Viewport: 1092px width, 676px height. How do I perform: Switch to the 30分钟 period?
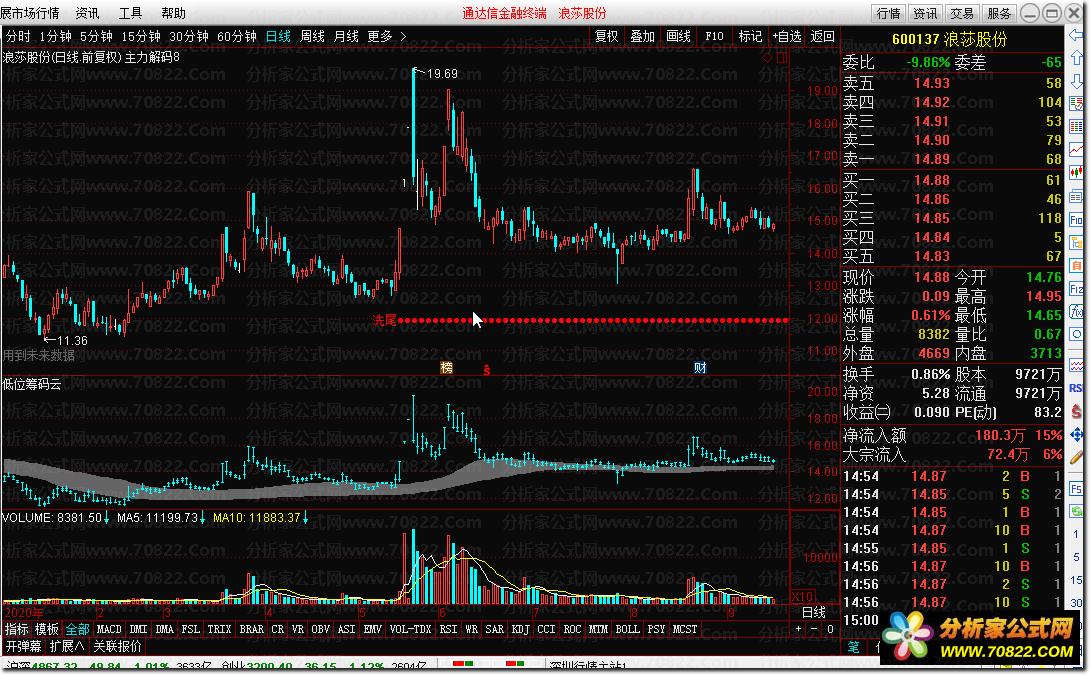189,36
